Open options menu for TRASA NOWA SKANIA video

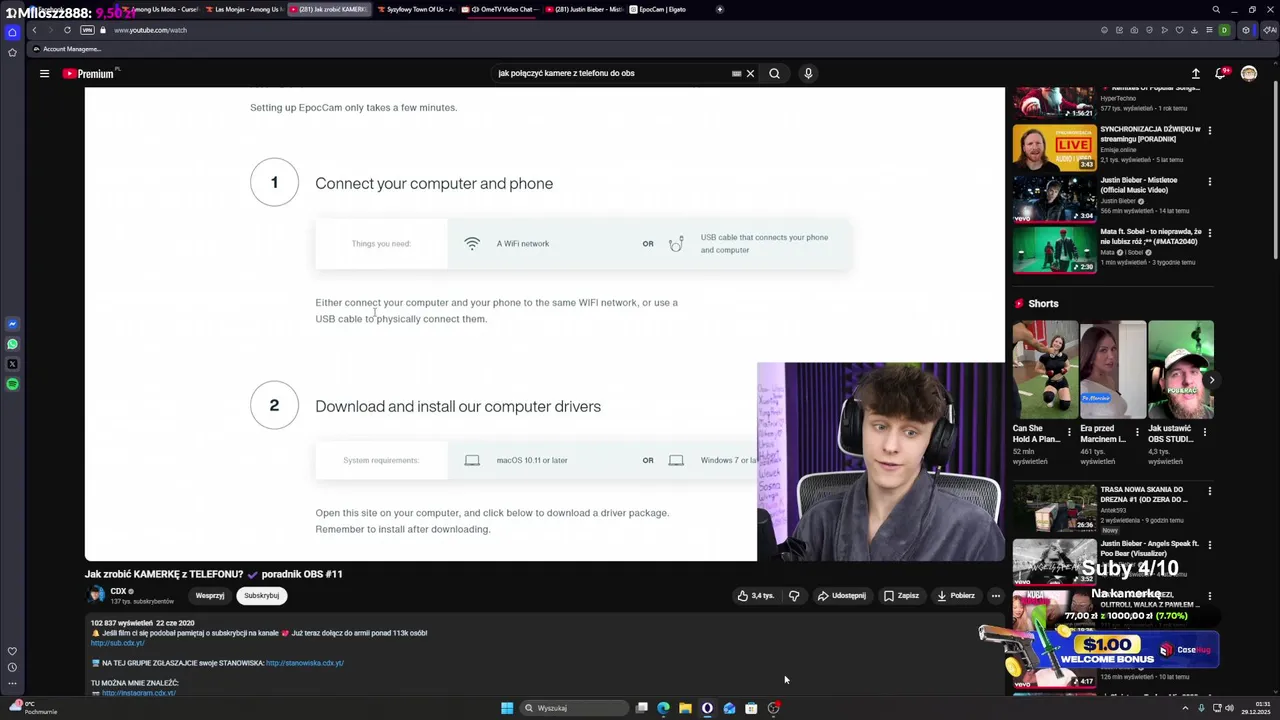coord(1210,492)
